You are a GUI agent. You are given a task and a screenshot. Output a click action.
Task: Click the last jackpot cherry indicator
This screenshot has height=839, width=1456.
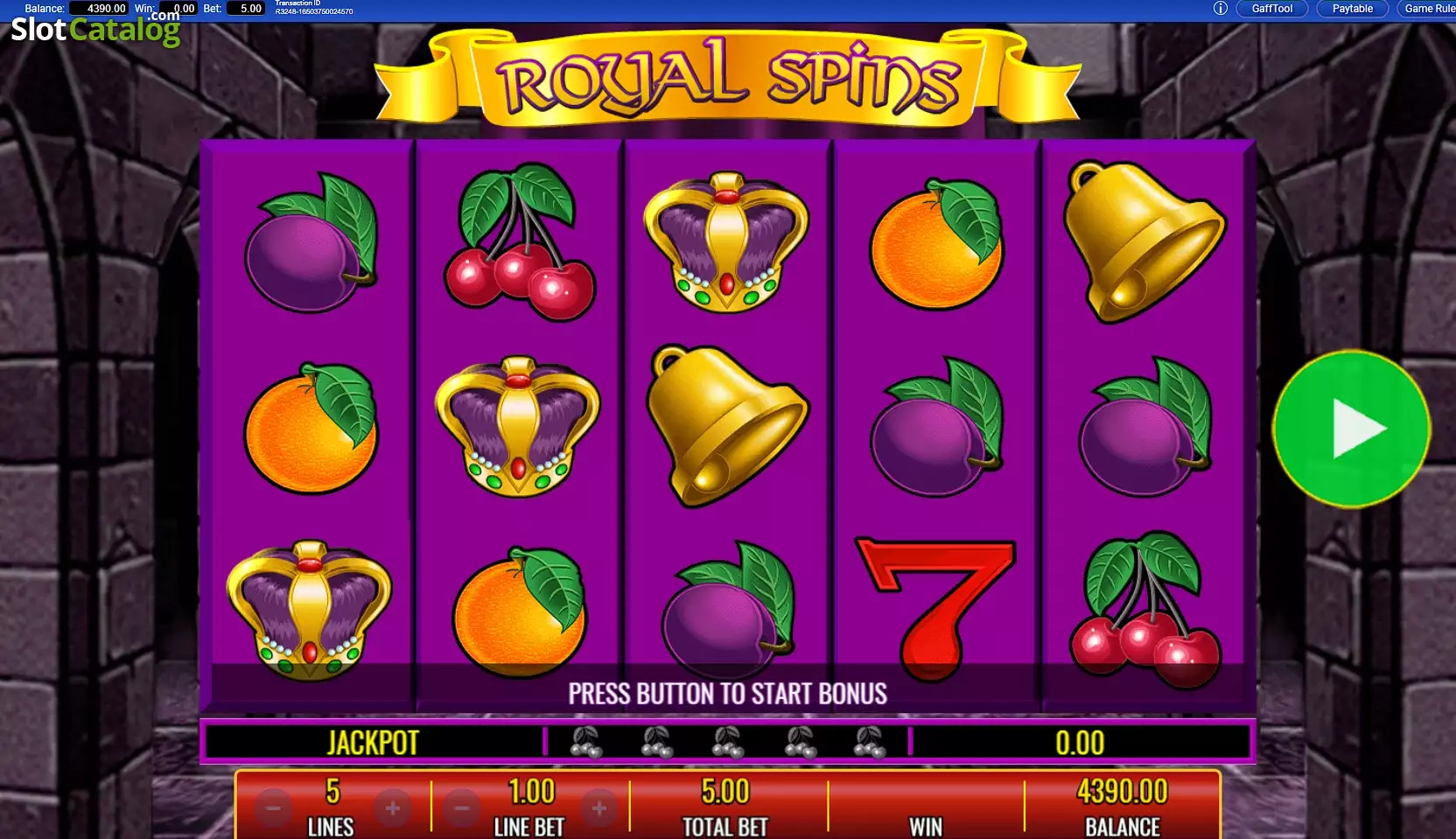pos(870,743)
